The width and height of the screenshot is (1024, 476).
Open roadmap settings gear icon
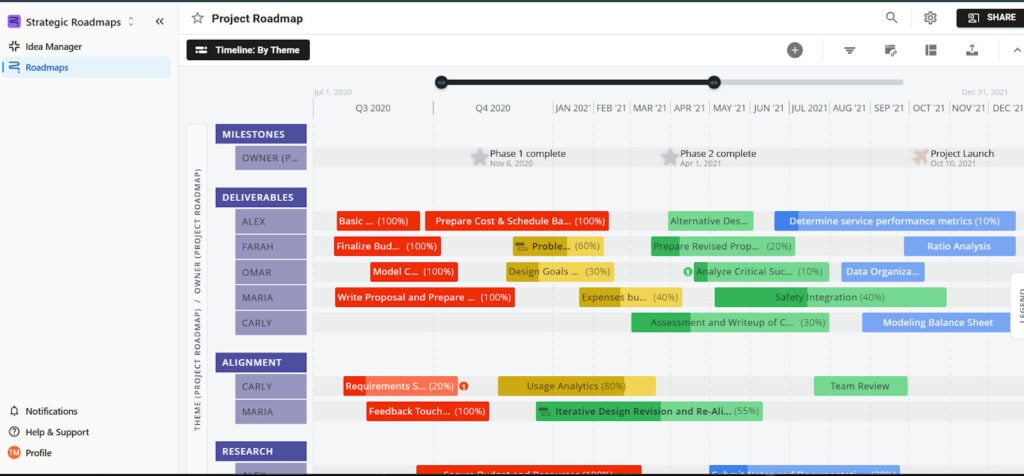[x=930, y=18]
